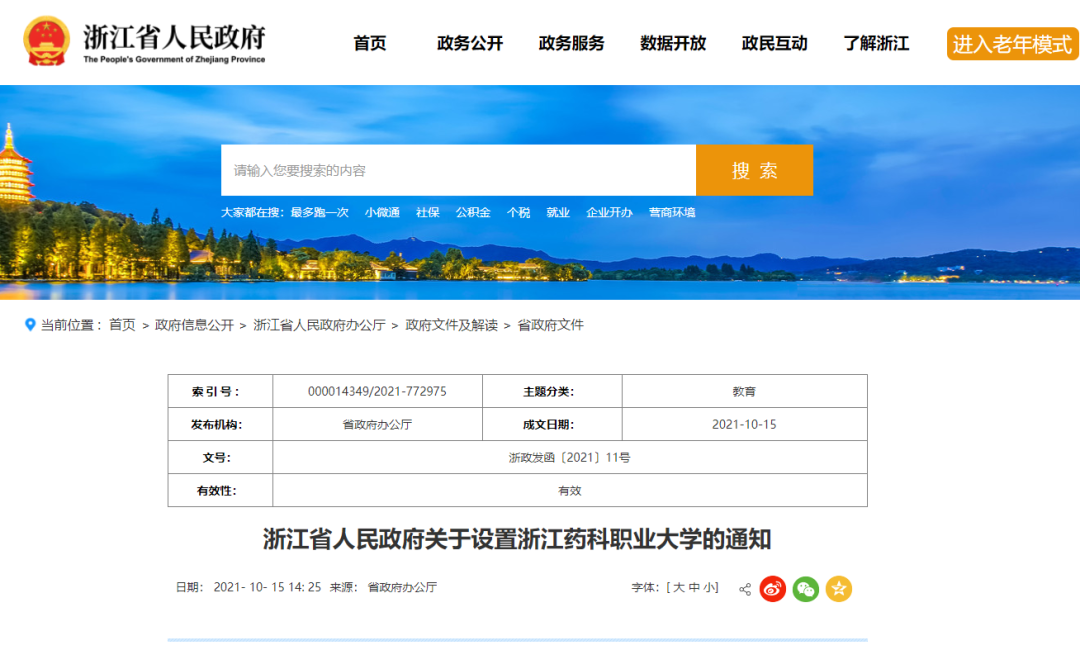Screen dimensions: 1080x650
Task: Enter elderly mode via 进入老年模式 button
Action: pyautogui.click(x=1012, y=44)
